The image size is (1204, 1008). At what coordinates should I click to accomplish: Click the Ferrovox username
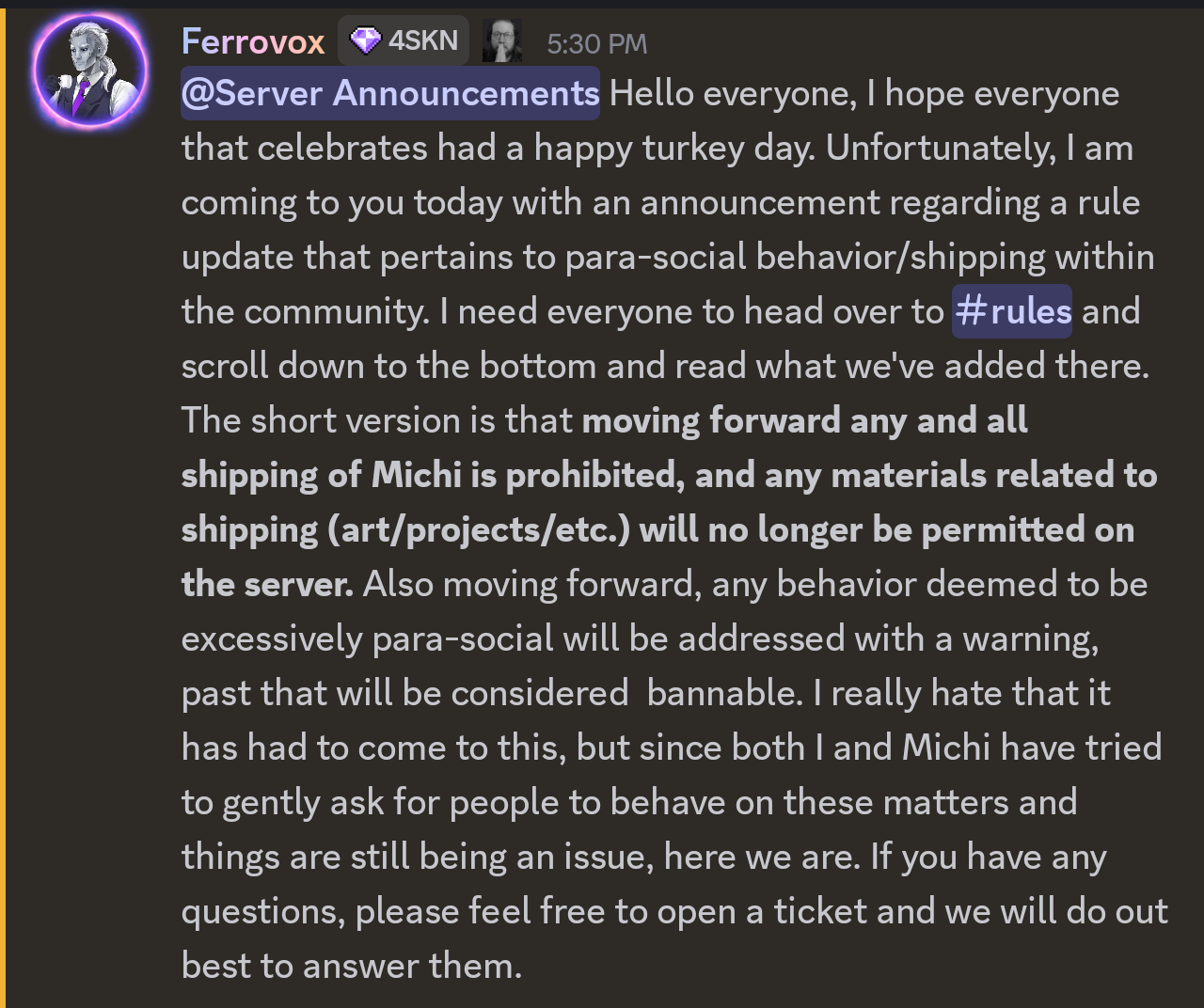(253, 41)
